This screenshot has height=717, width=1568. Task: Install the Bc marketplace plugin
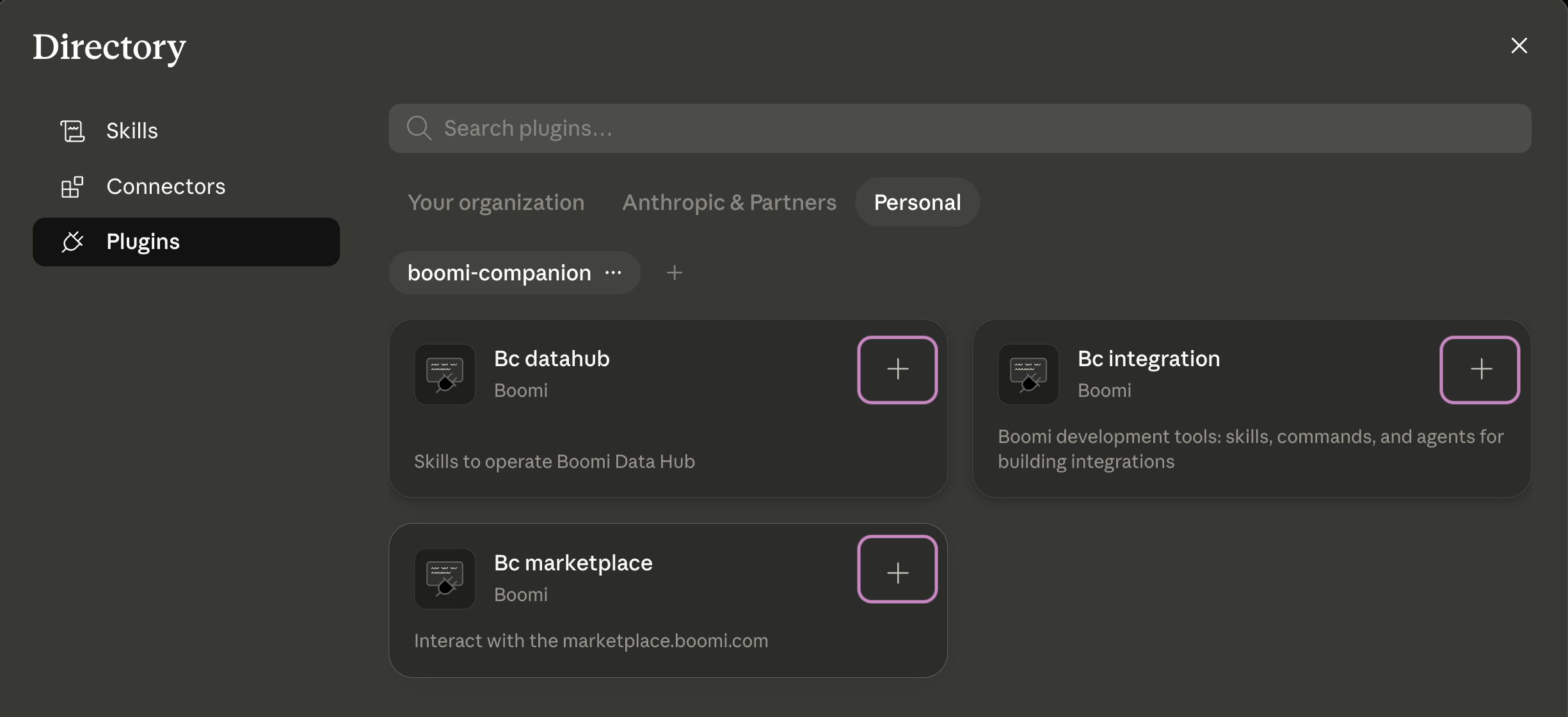pos(897,569)
